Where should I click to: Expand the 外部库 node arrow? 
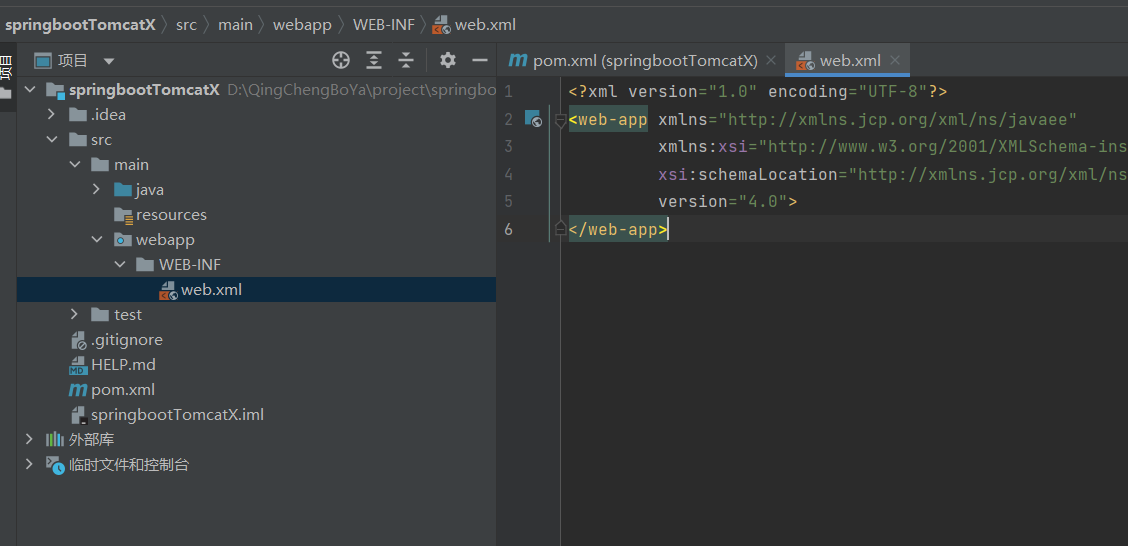click(x=29, y=439)
